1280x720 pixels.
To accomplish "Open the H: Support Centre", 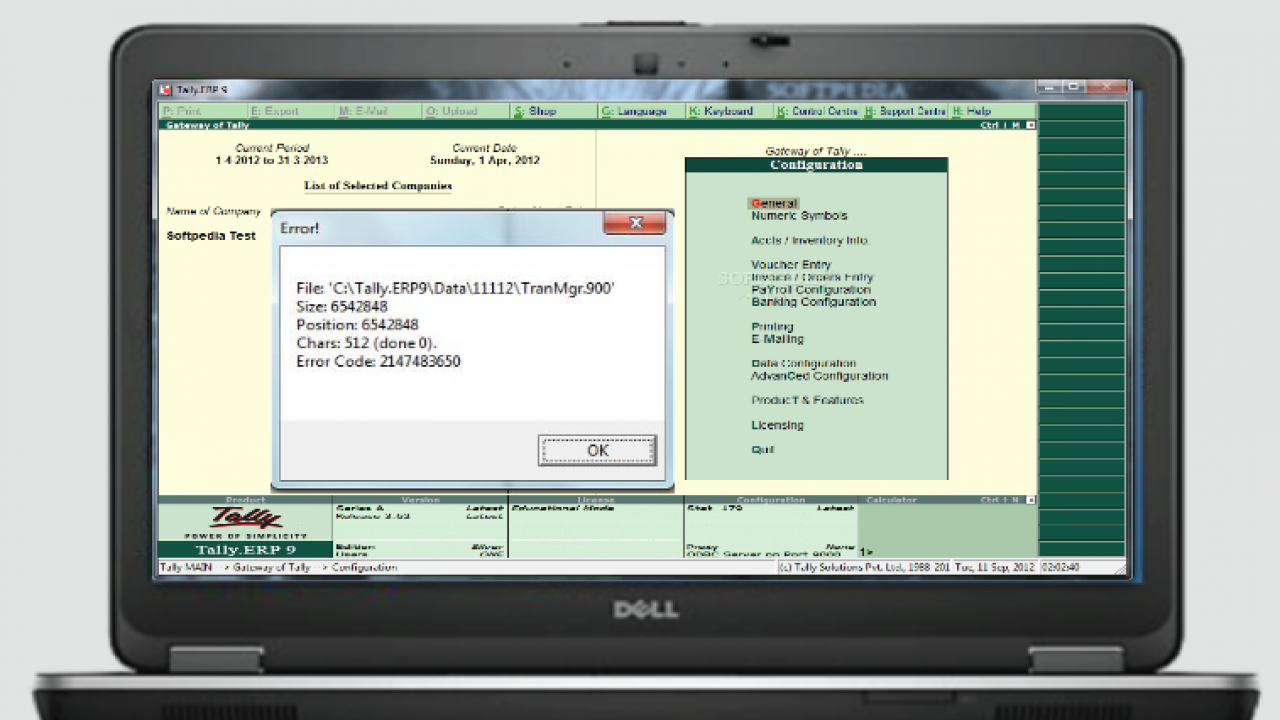I will (905, 111).
